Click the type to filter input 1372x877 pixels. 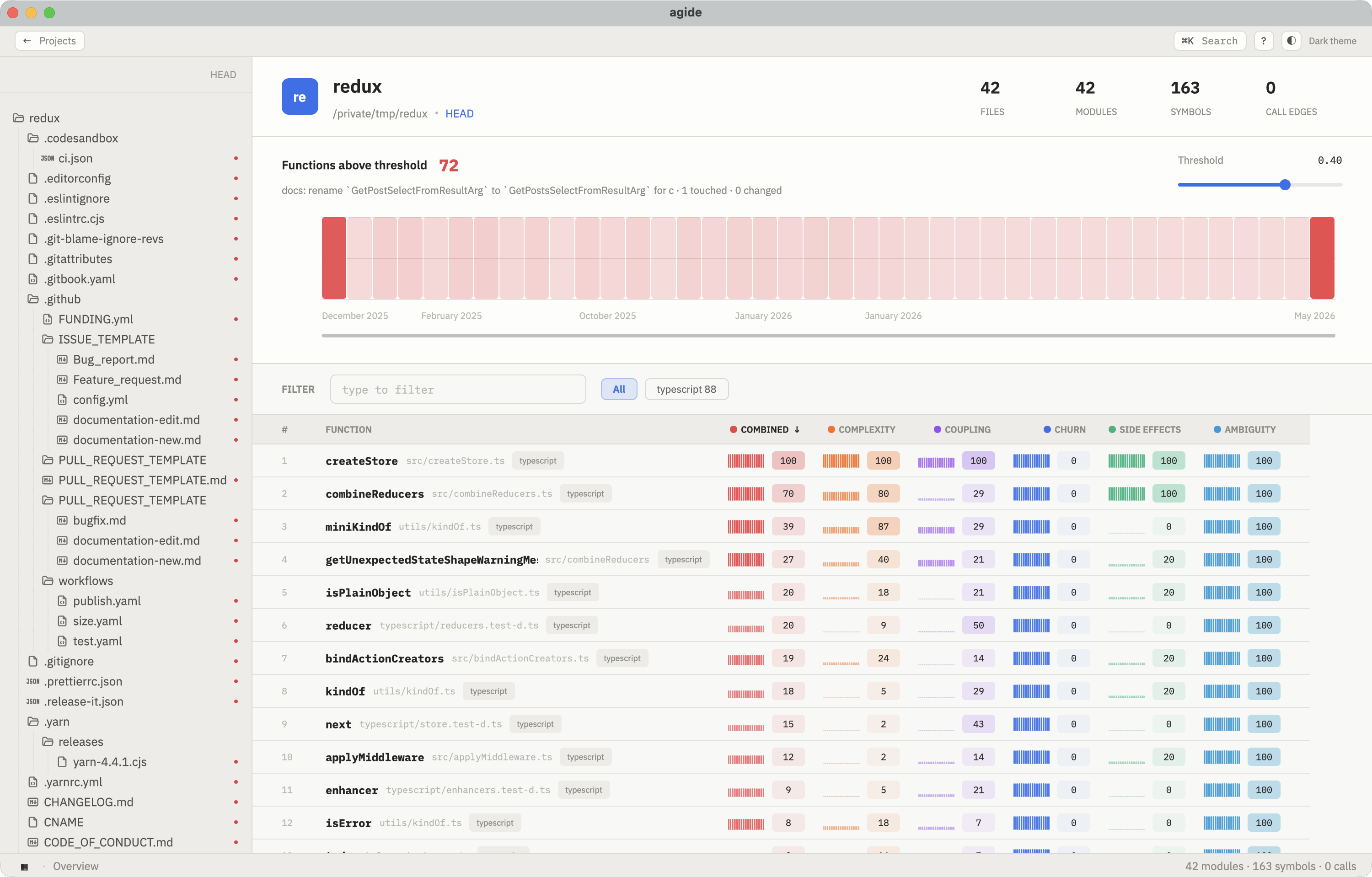coord(458,389)
